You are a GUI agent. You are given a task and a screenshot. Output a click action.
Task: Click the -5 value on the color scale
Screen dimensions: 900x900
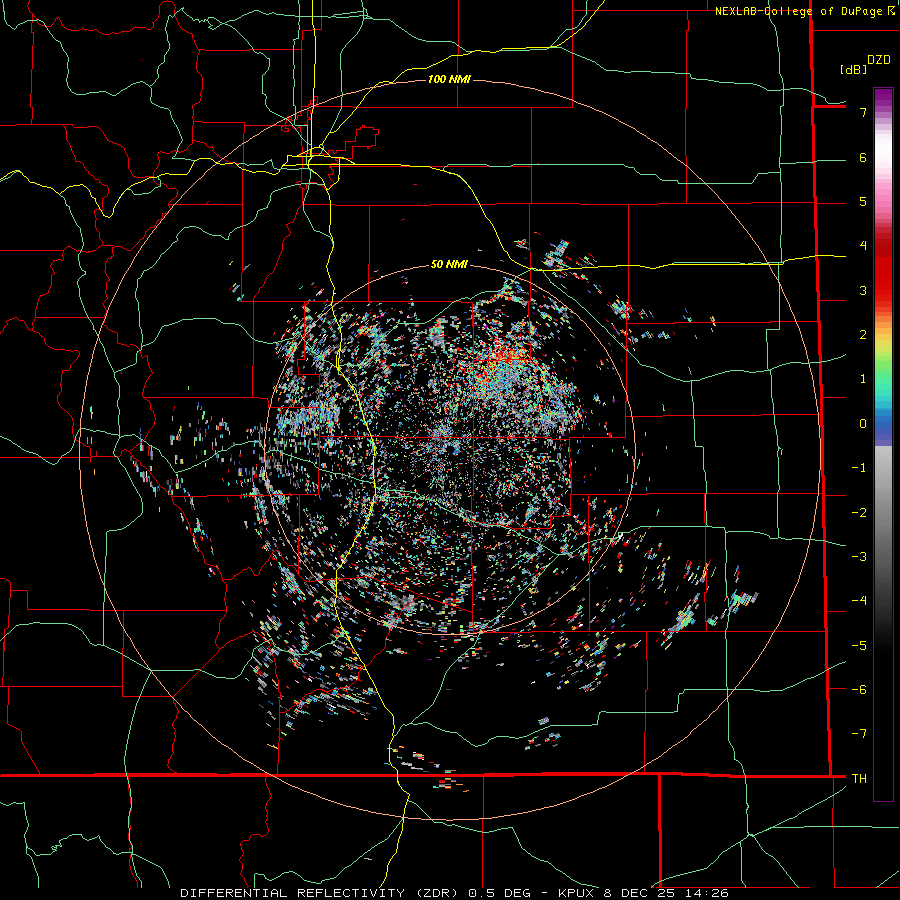[x=859, y=646]
